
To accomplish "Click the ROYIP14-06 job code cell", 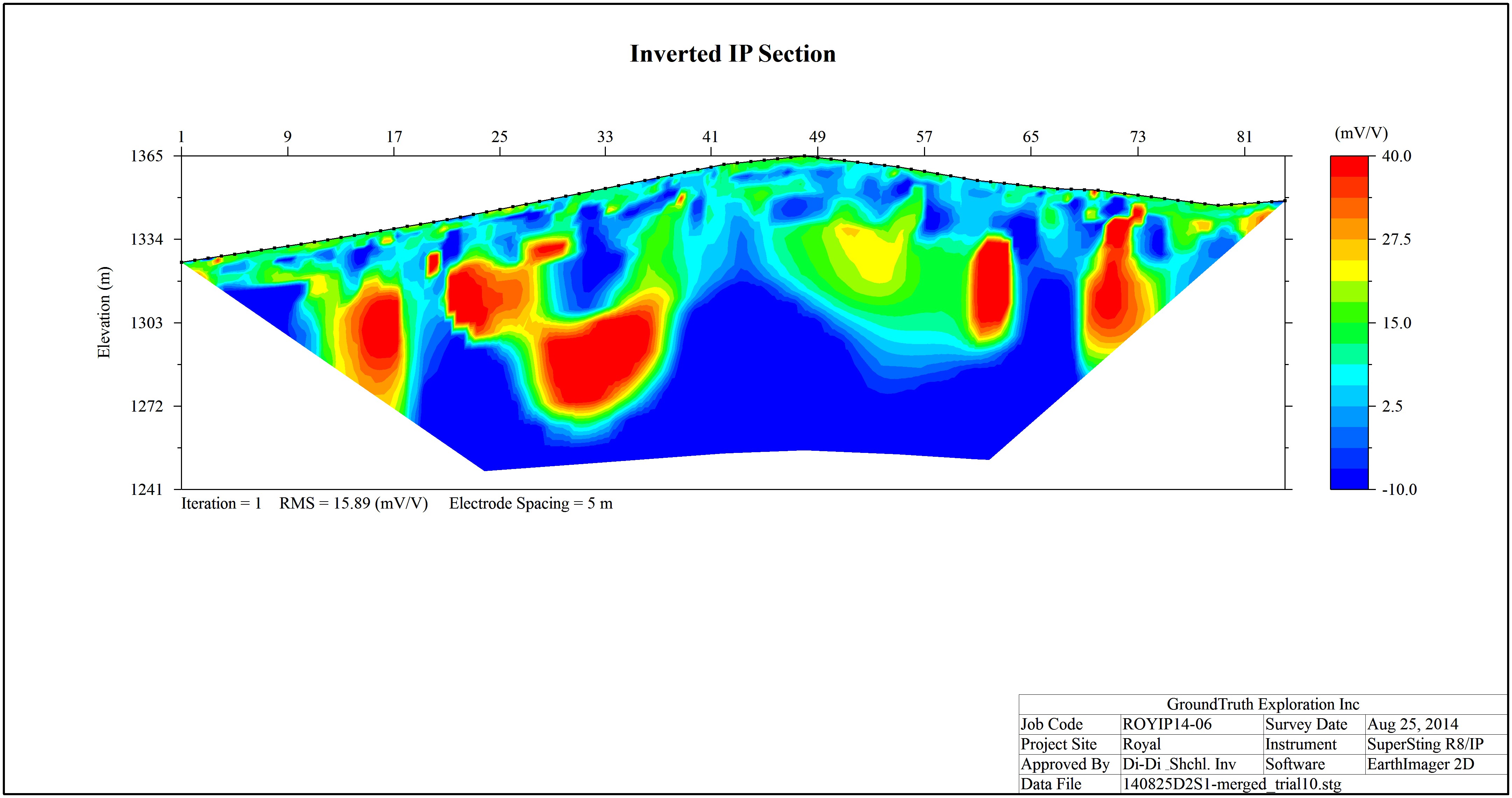I will click(x=1167, y=724).
